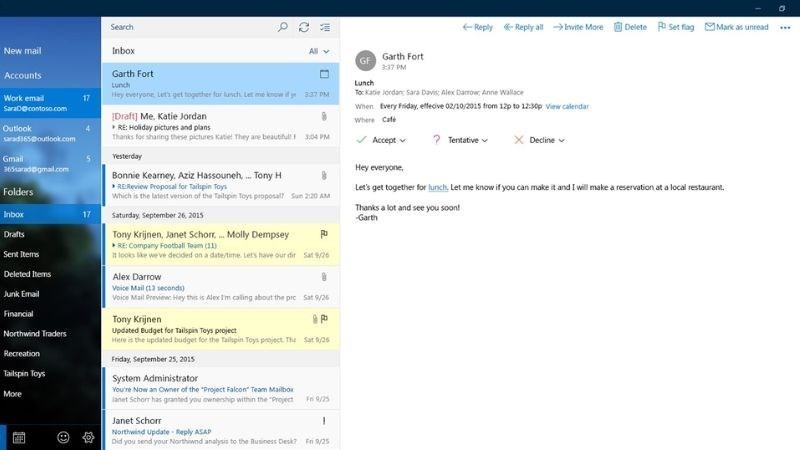Click flag on Updated Budget message
Screen dimensions: 800x450
coord(324,319)
